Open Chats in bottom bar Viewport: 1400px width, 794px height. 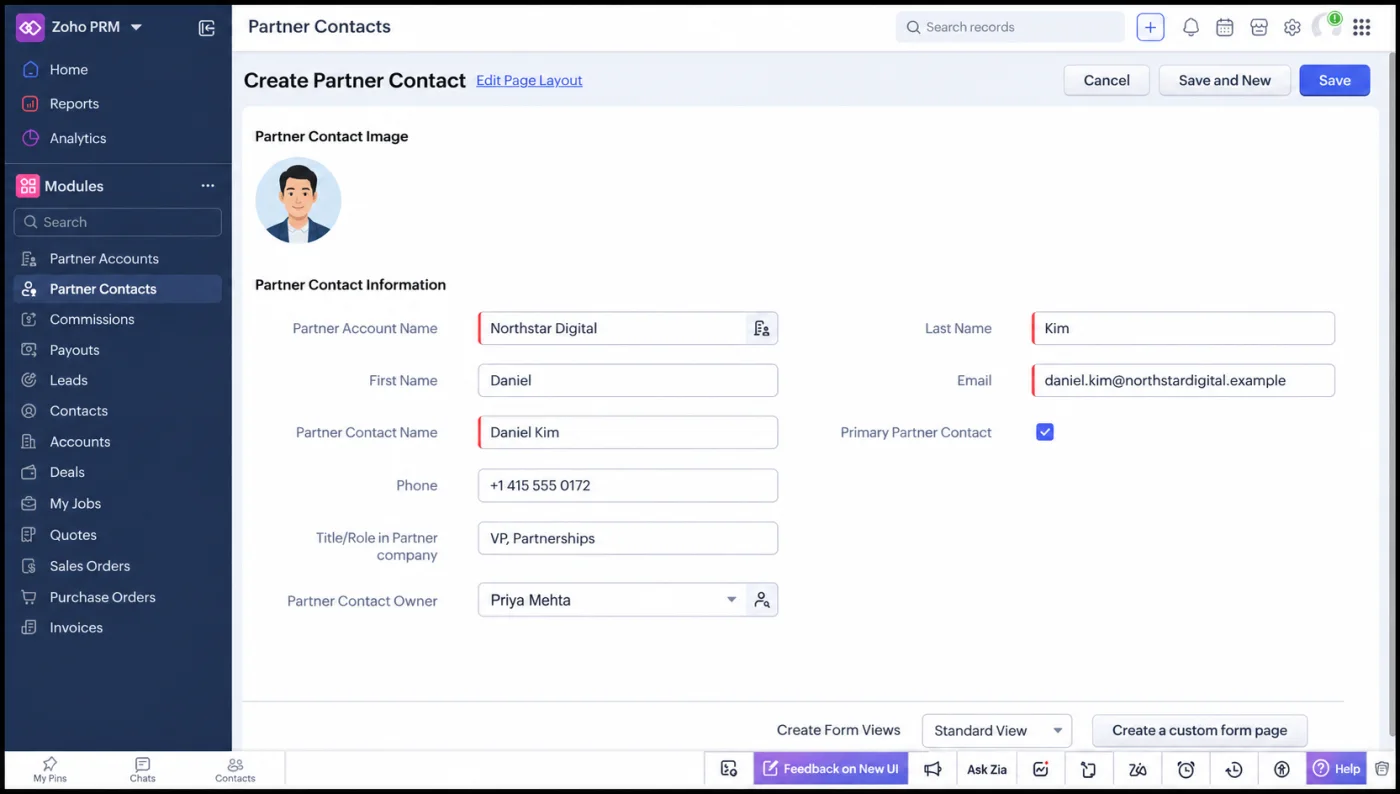(143, 770)
